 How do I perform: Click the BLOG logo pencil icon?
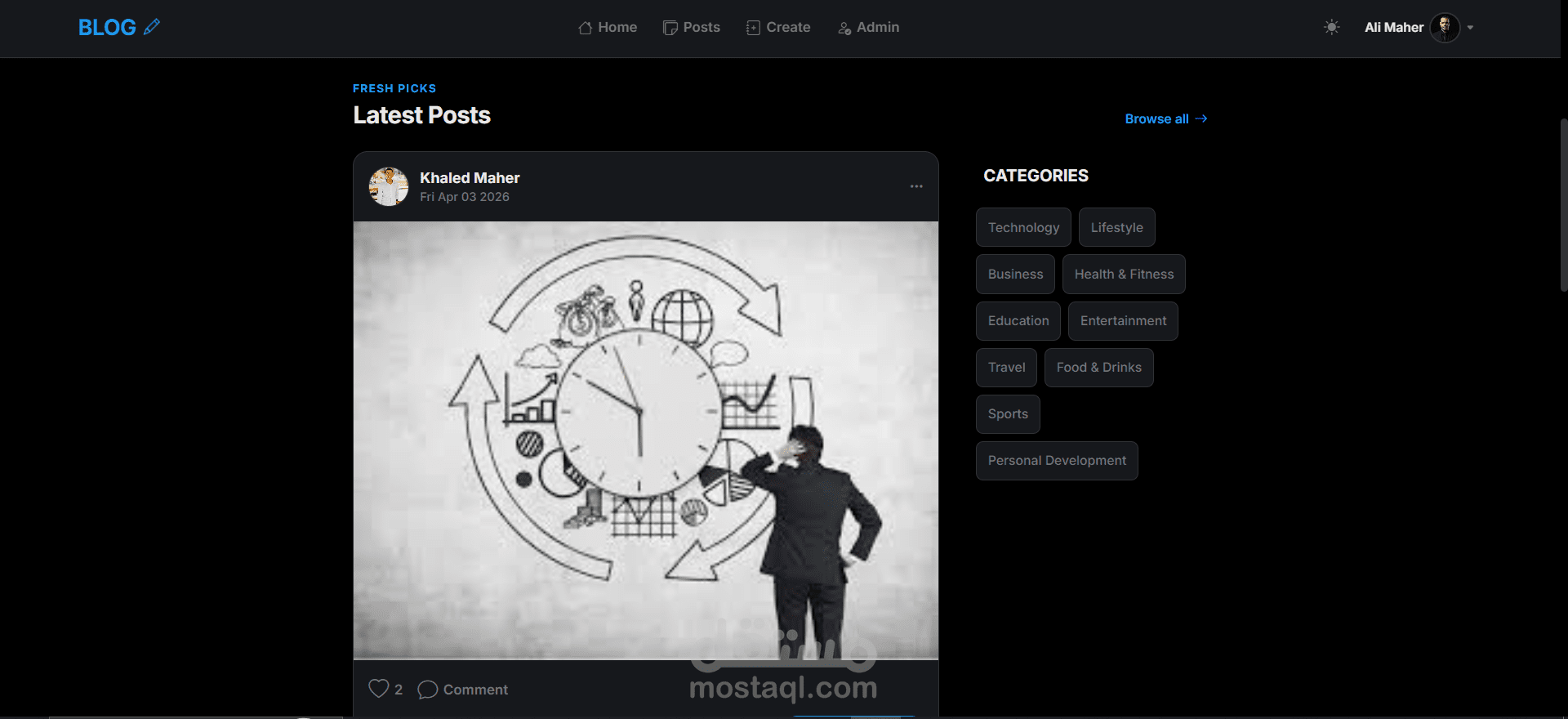(x=152, y=27)
